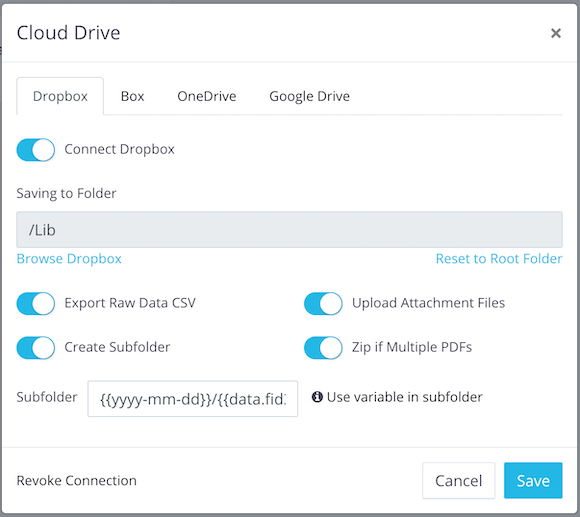Disable Export Raw Data CSV switch

[x=36, y=303]
